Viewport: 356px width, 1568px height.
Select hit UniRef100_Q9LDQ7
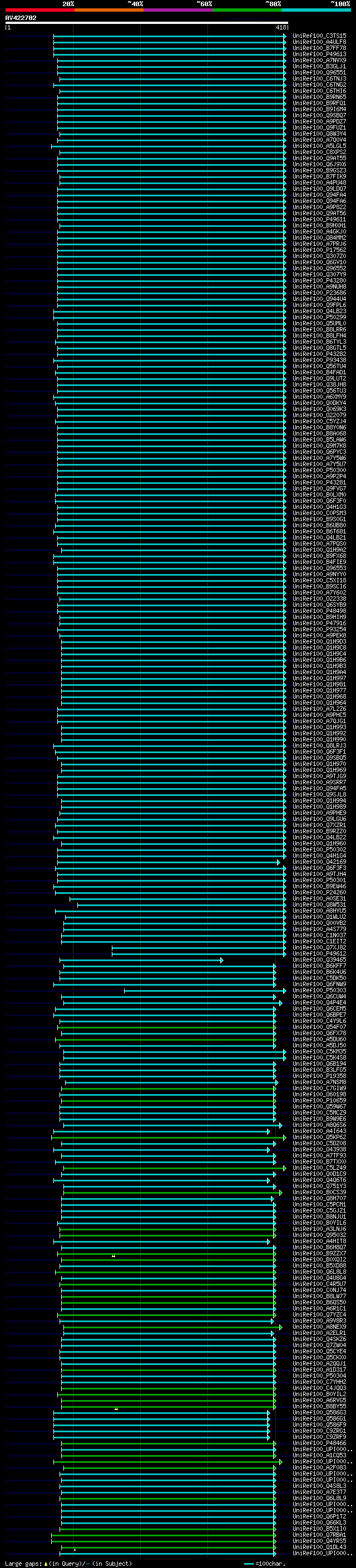pos(319,189)
